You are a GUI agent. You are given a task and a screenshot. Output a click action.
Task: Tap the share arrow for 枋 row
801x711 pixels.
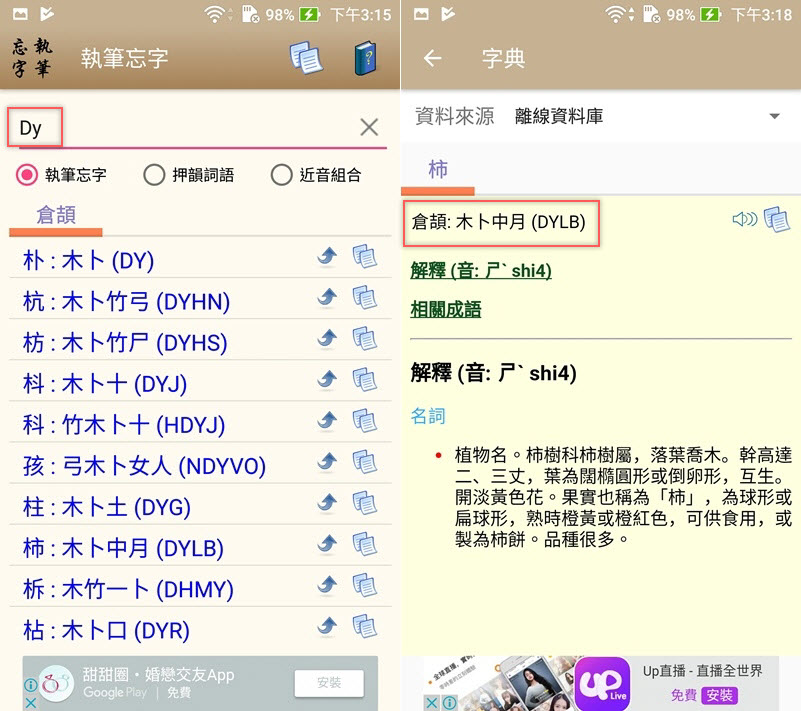(x=327, y=338)
